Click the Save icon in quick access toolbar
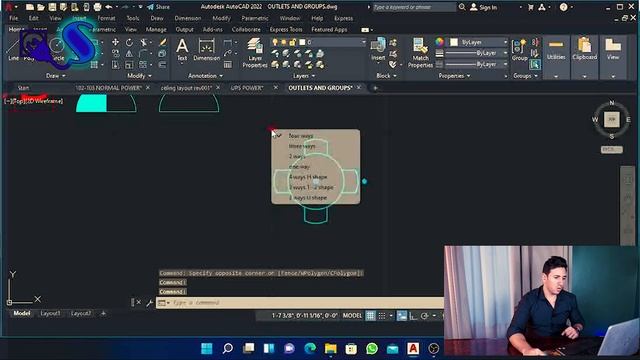 click(x=52, y=7)
